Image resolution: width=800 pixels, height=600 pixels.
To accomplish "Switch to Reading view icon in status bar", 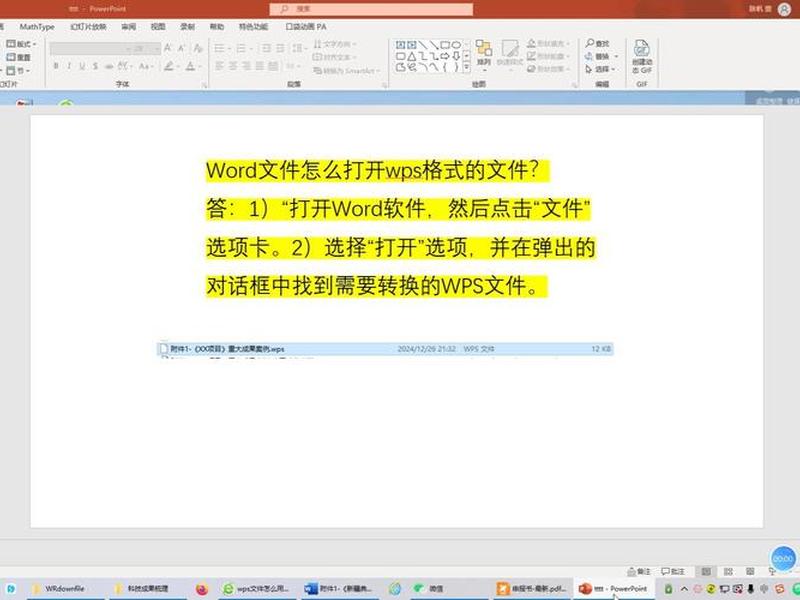I will 750,571.
